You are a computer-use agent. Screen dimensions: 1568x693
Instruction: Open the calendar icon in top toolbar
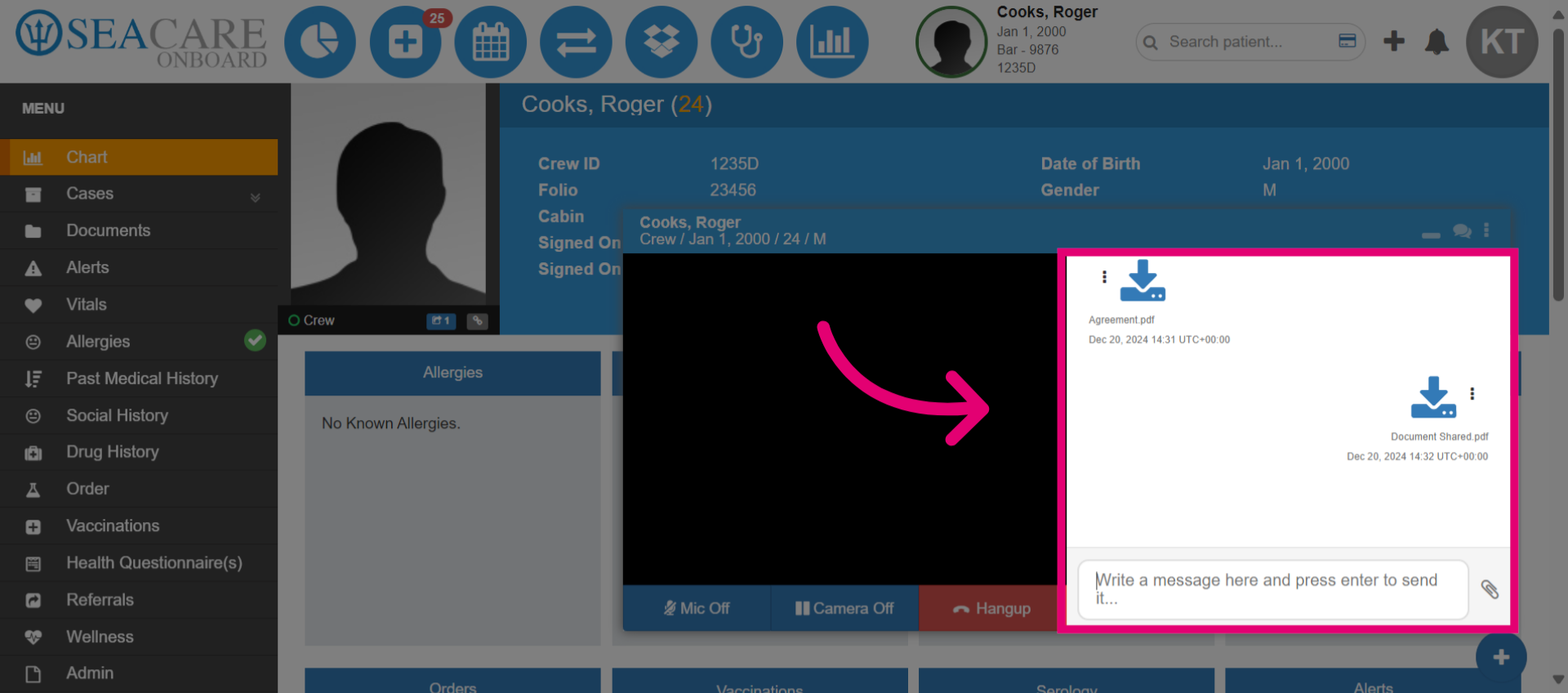pos(491,42)
